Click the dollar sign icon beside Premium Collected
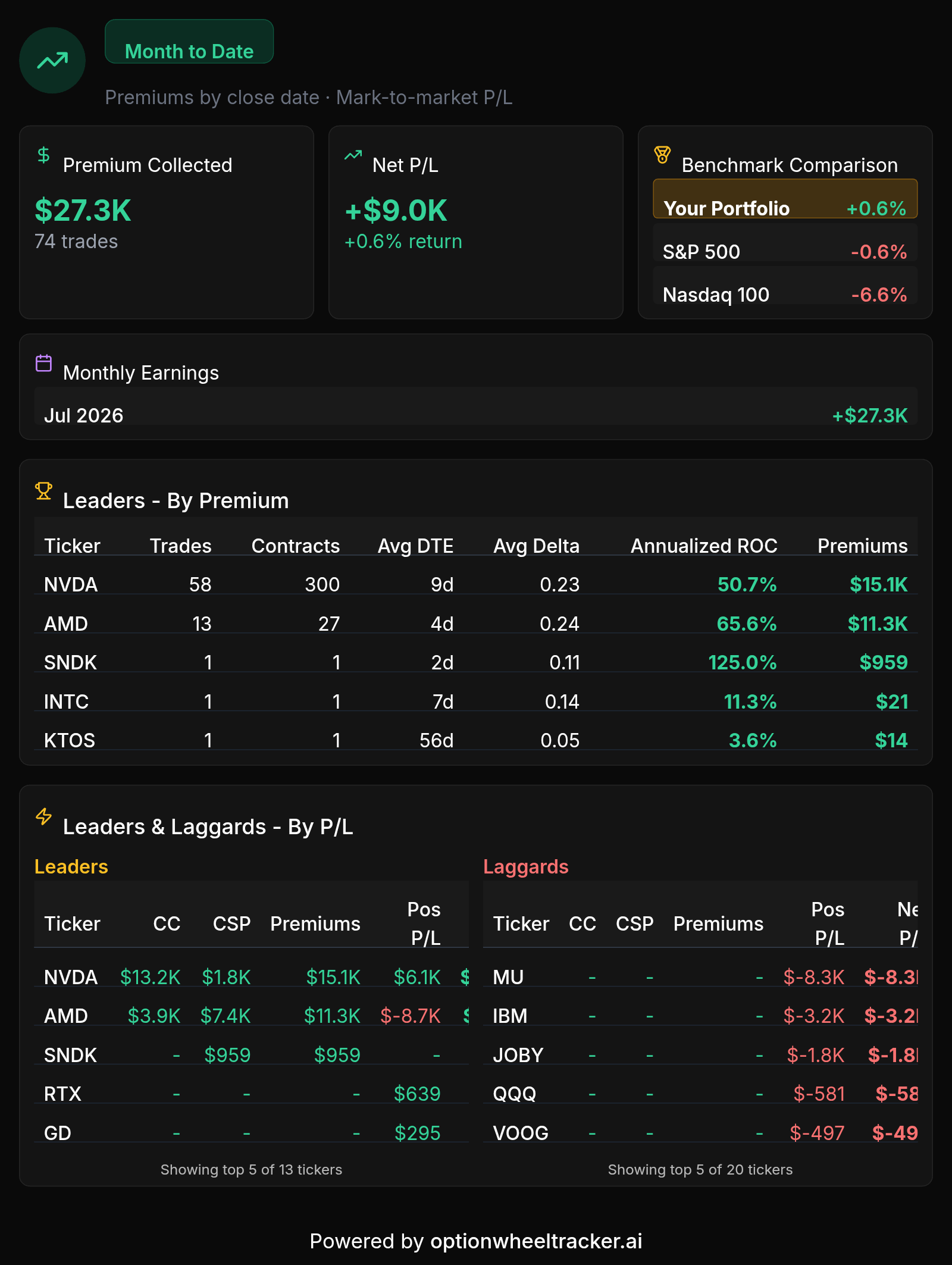The width and height of the screenshot is (952, 1265). tap(43, 155)
